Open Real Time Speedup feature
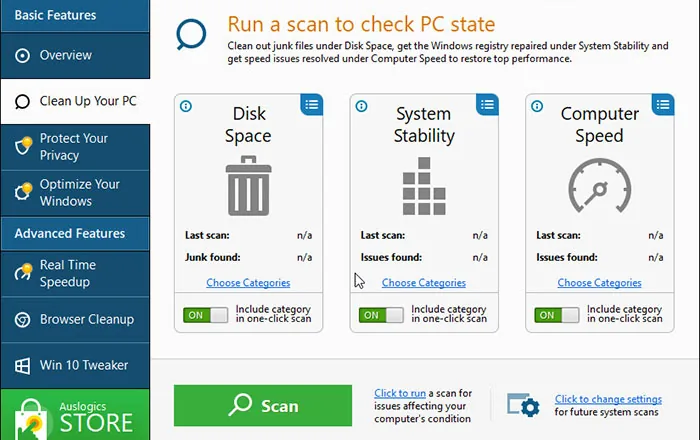This screenshot has height=440, width=700. pyautogui.click(x=75, y=274)
